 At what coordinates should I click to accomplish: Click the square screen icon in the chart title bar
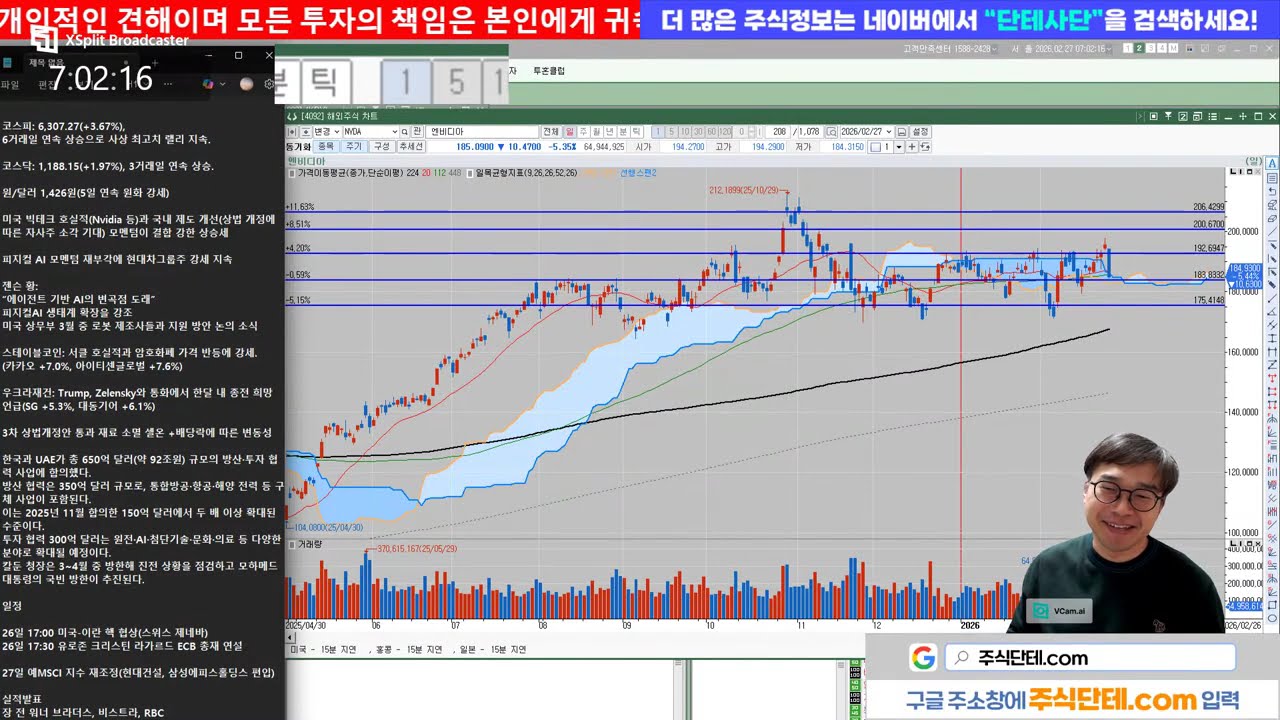click(x=1154, y=116)
